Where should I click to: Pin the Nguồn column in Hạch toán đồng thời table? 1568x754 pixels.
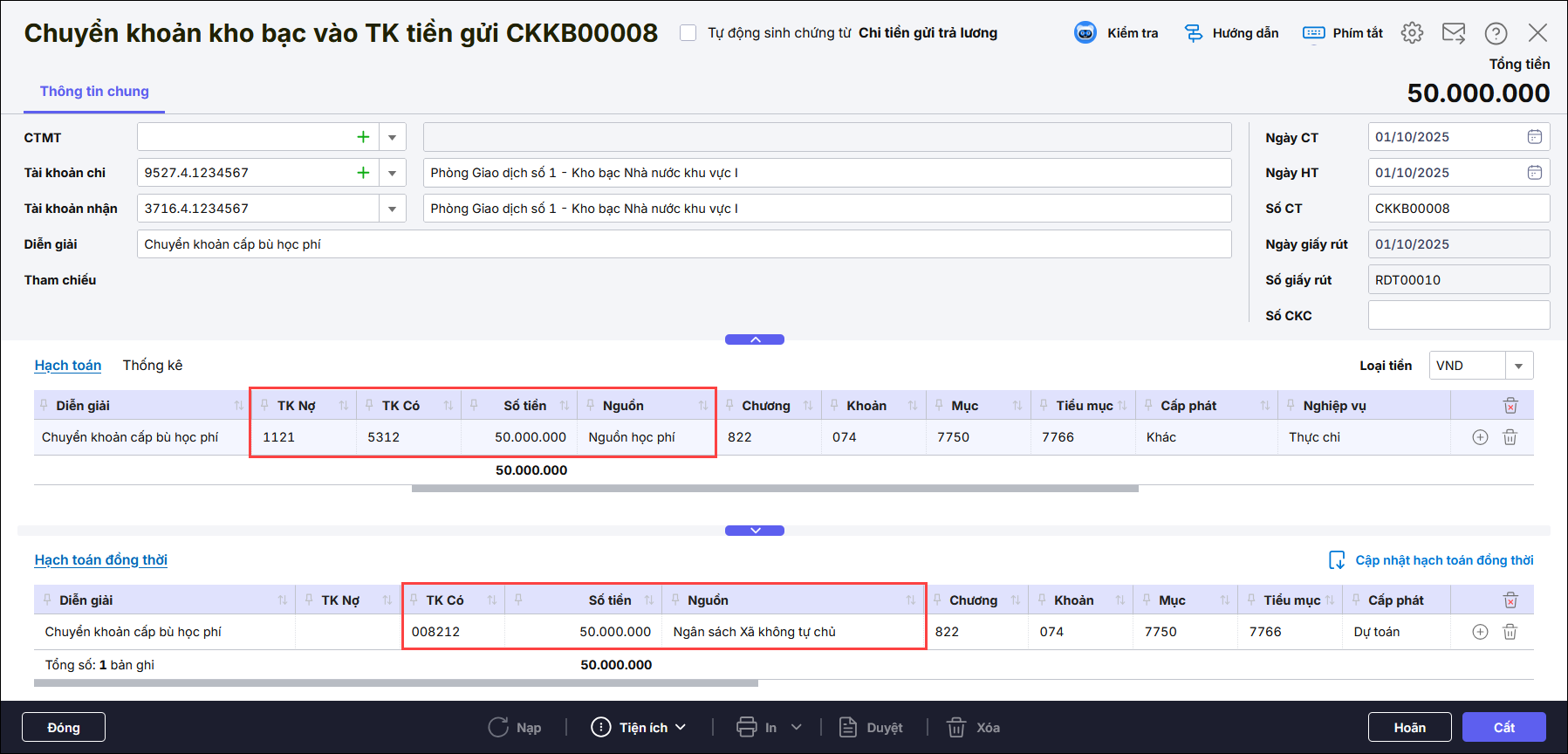tap(675, 600)
